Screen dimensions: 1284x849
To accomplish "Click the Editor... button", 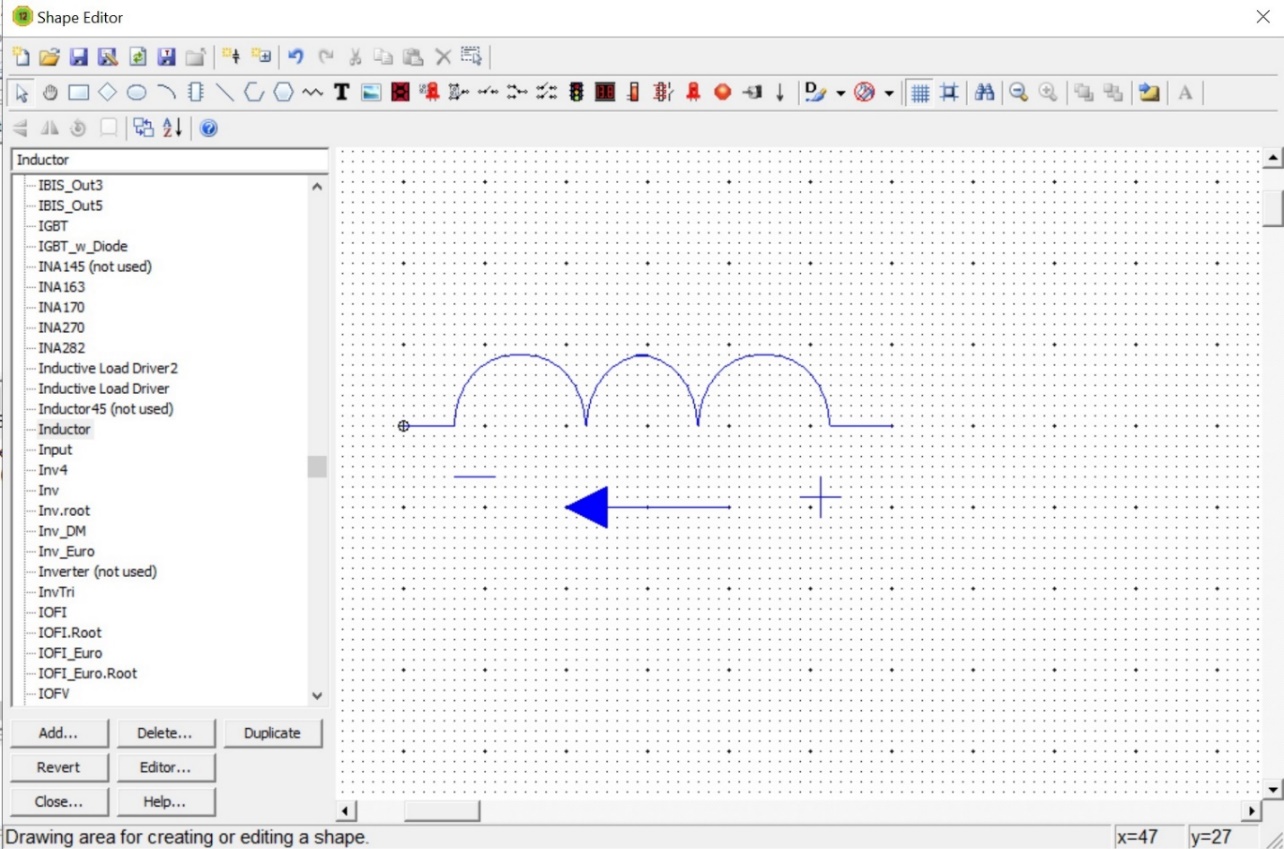I will pos(165,767).
